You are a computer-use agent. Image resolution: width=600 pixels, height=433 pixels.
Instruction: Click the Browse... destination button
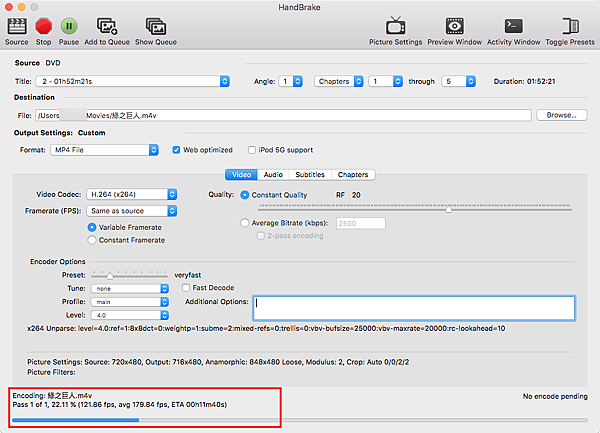pyautogui.click(x=561, y=115)
